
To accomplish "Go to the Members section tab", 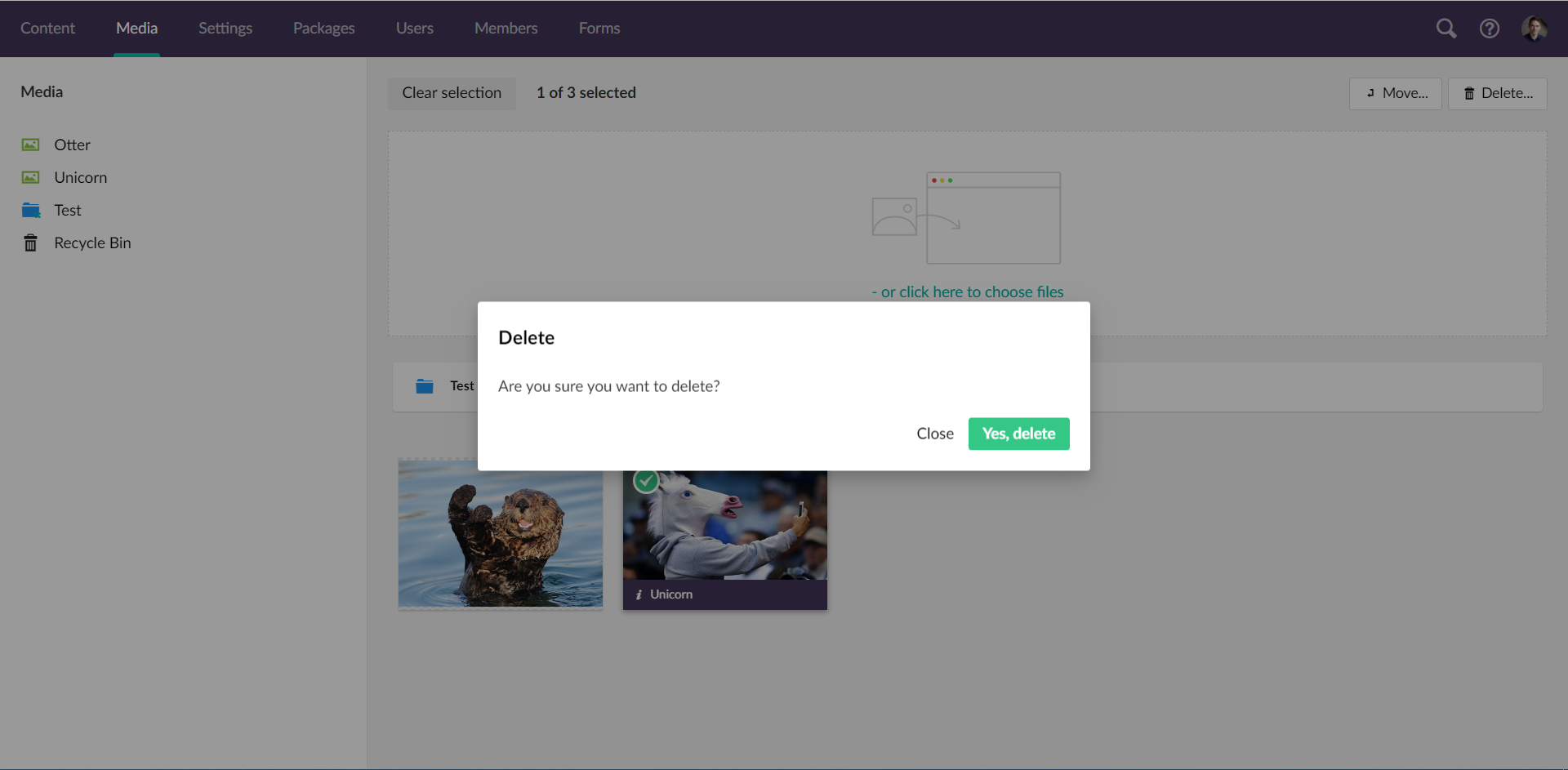I will tap(506, 28).
